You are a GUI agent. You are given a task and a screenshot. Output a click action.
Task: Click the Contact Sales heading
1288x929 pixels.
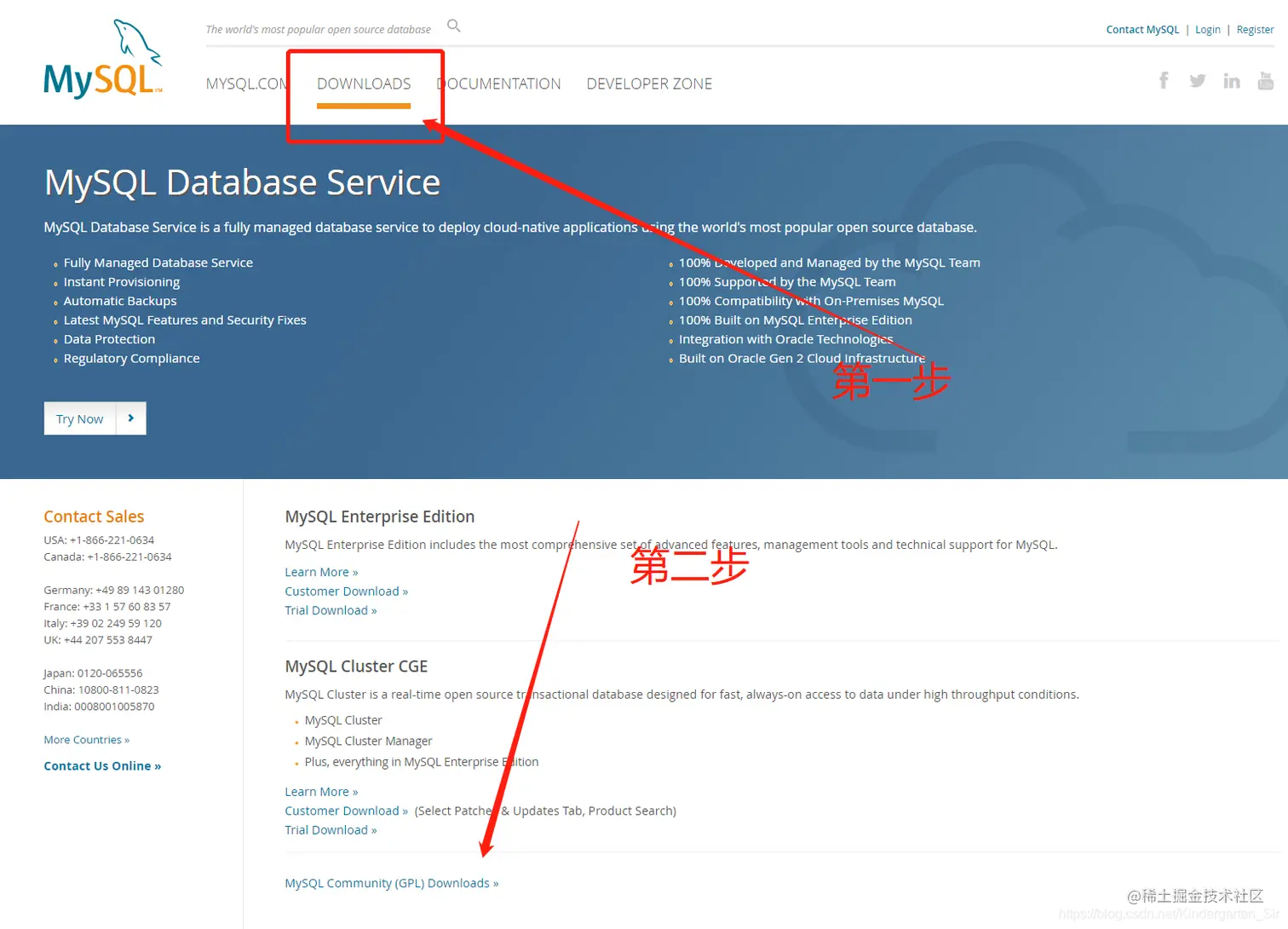pyautogui.click(x=94, y=516)
